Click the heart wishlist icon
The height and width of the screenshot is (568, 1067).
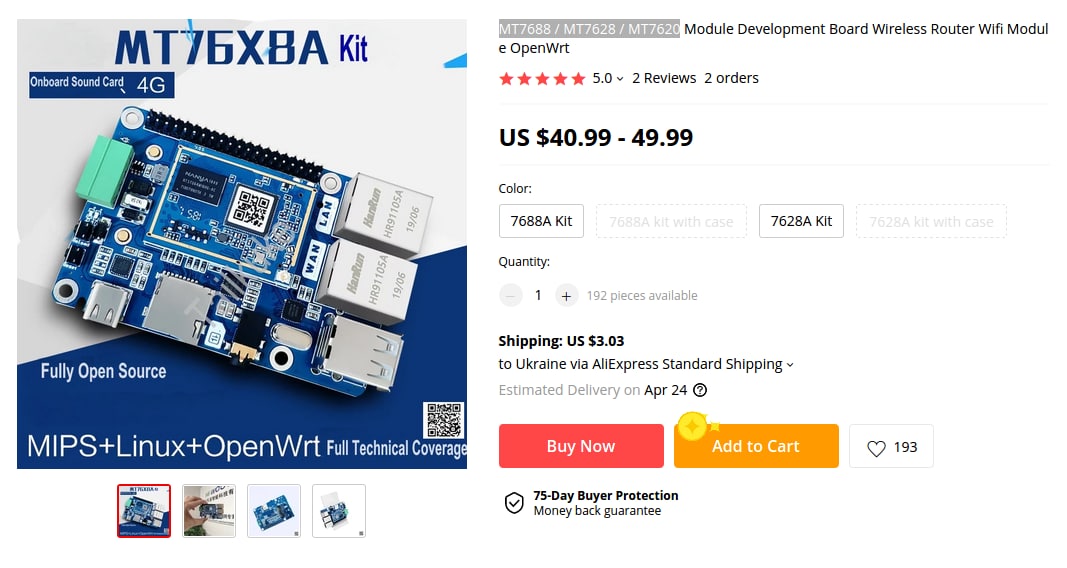coord(876,448)
